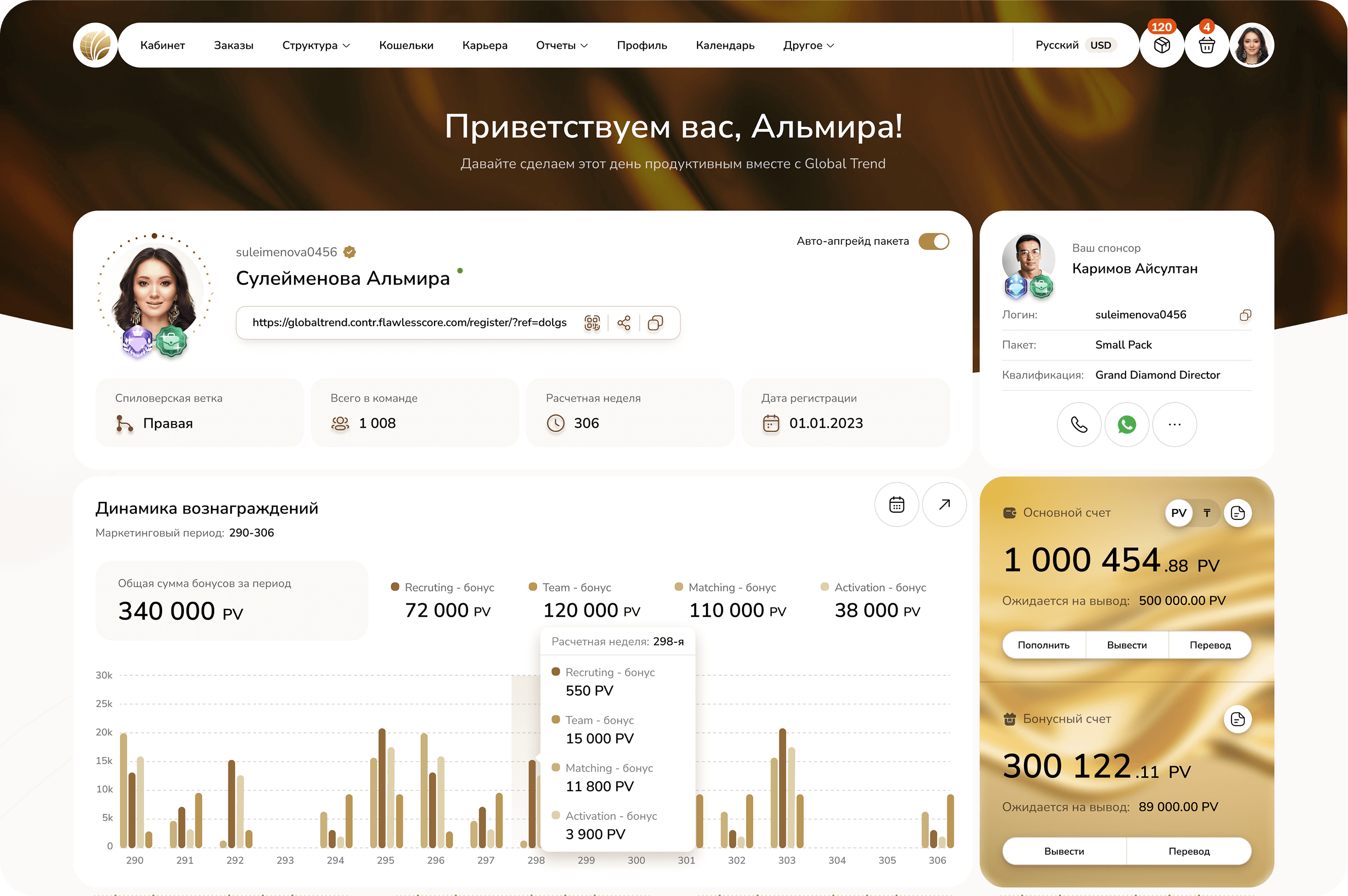1348x896 pixels.
Task: Disable the Авто-апгрейд пакета toggle
Action: click(x=933, y=241)
